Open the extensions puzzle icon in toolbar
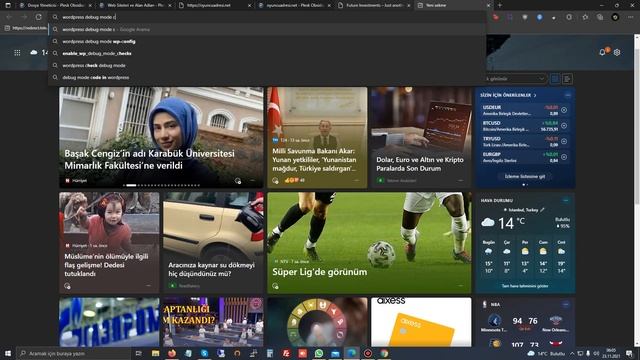 pyautogui.click(x=569, y=17)
